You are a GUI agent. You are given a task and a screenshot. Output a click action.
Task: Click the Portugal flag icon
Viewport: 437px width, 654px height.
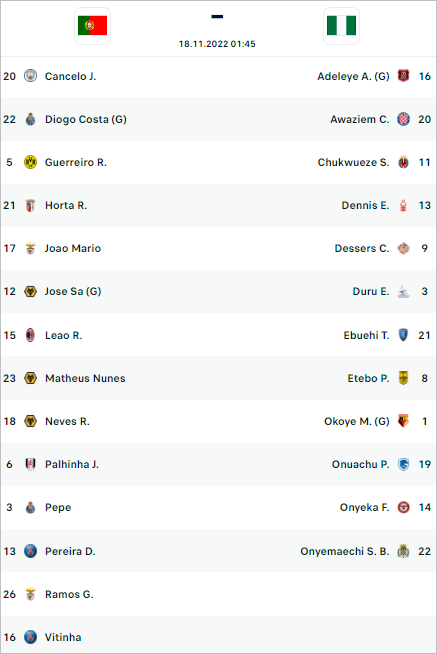click(x=93, y=25)
